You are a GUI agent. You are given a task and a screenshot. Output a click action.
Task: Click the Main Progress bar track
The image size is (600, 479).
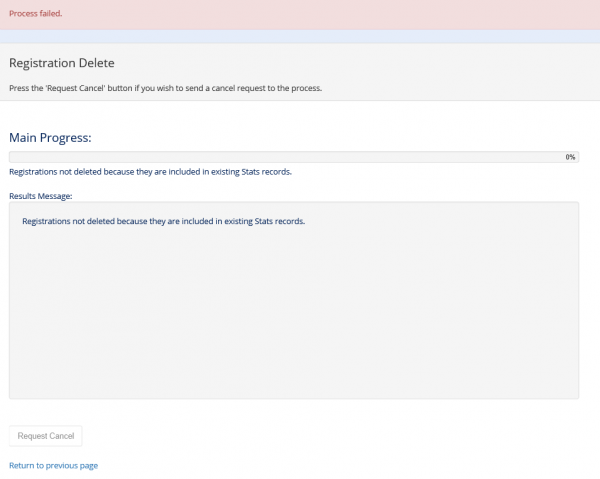tap(294, 157)
